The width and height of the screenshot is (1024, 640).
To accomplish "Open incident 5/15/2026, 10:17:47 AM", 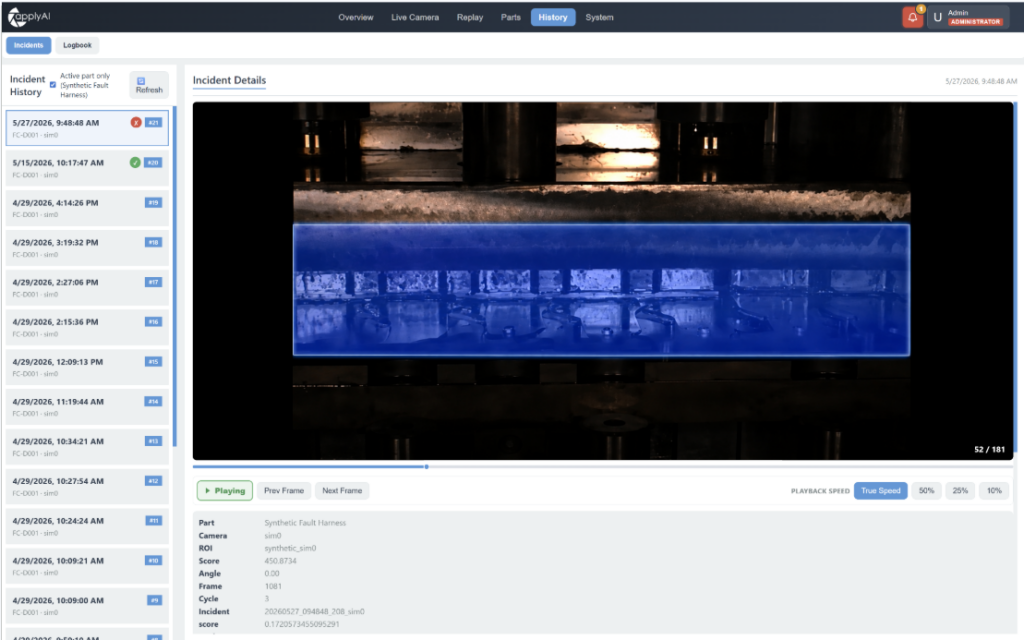I will (87, 168).
